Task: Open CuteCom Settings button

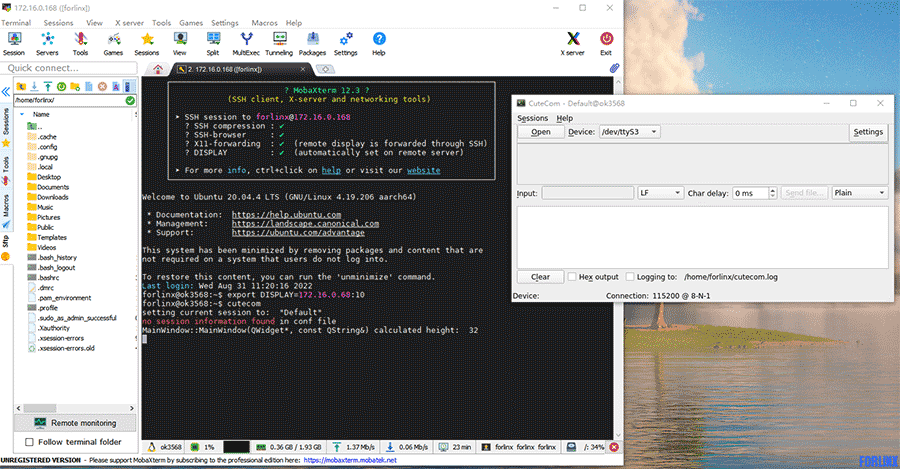Action: [x=868, y=132]
